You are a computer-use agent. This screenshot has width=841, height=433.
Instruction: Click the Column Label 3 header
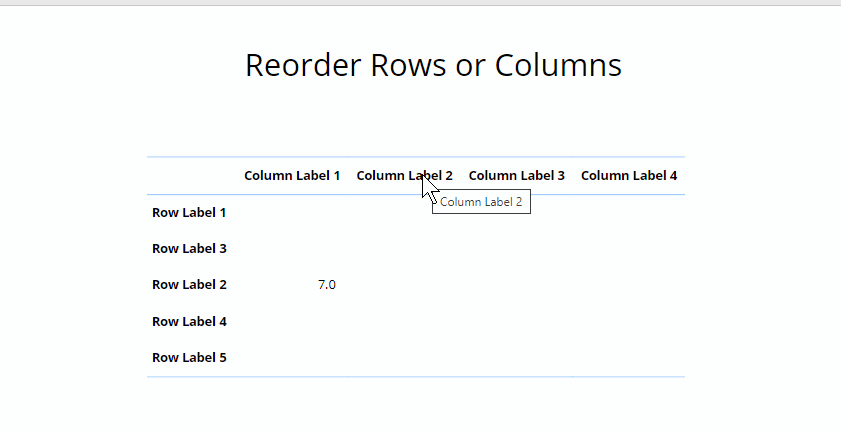click(517, 176)
